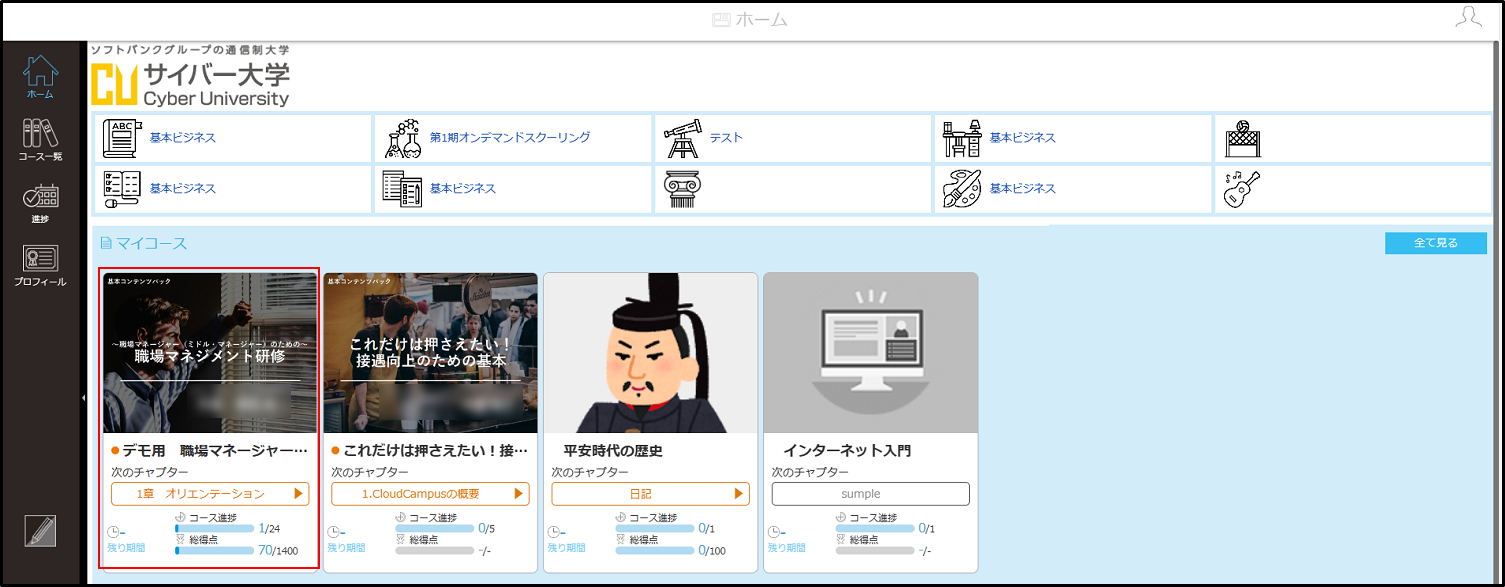Click the 0/5 コース進捗 progress bar

click(435, 528)
